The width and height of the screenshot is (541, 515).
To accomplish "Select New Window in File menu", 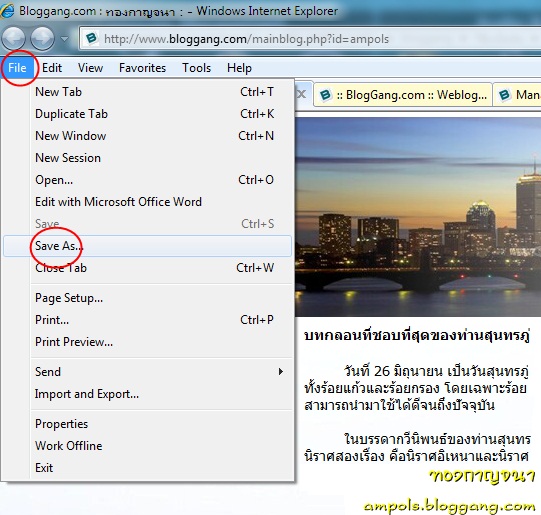I will 147,136.
